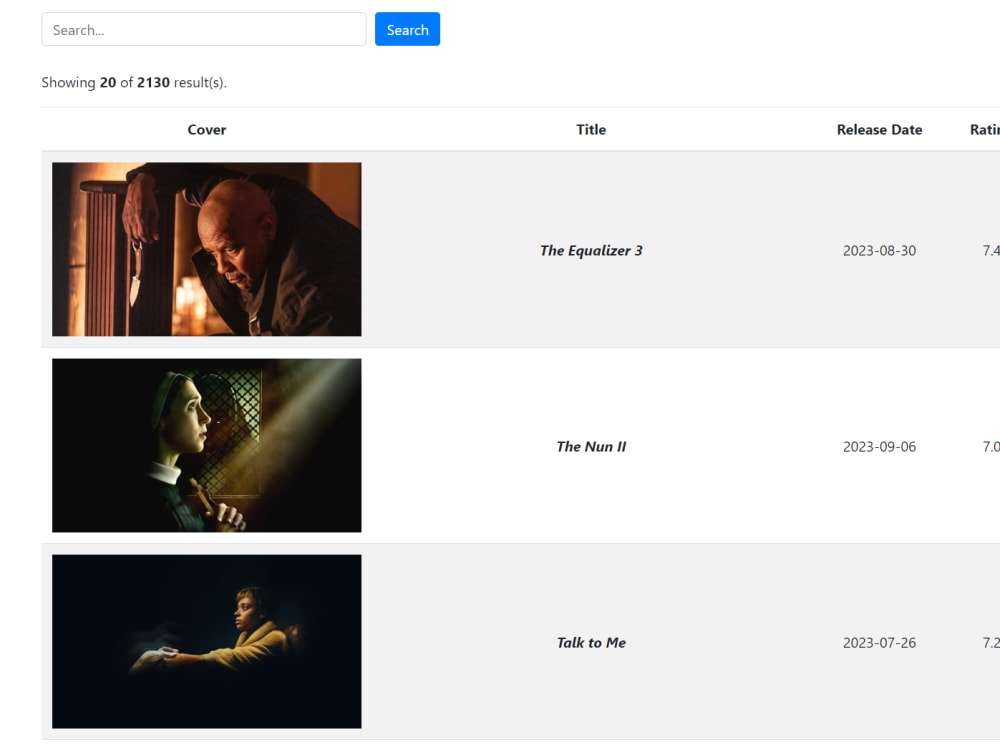
Task: Click The Nun II title
Action: point(591,446)
